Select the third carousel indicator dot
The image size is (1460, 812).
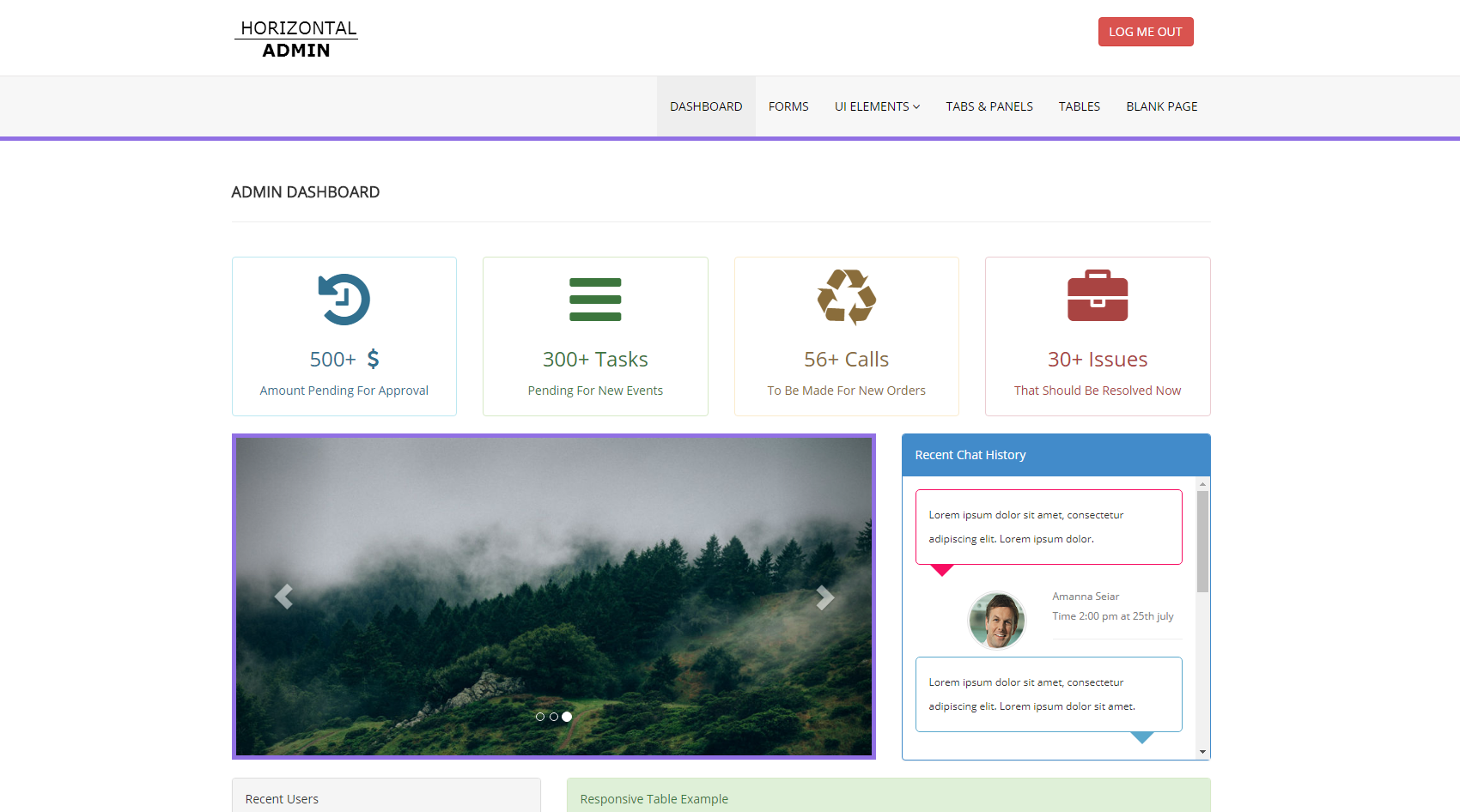pos(567,717)
